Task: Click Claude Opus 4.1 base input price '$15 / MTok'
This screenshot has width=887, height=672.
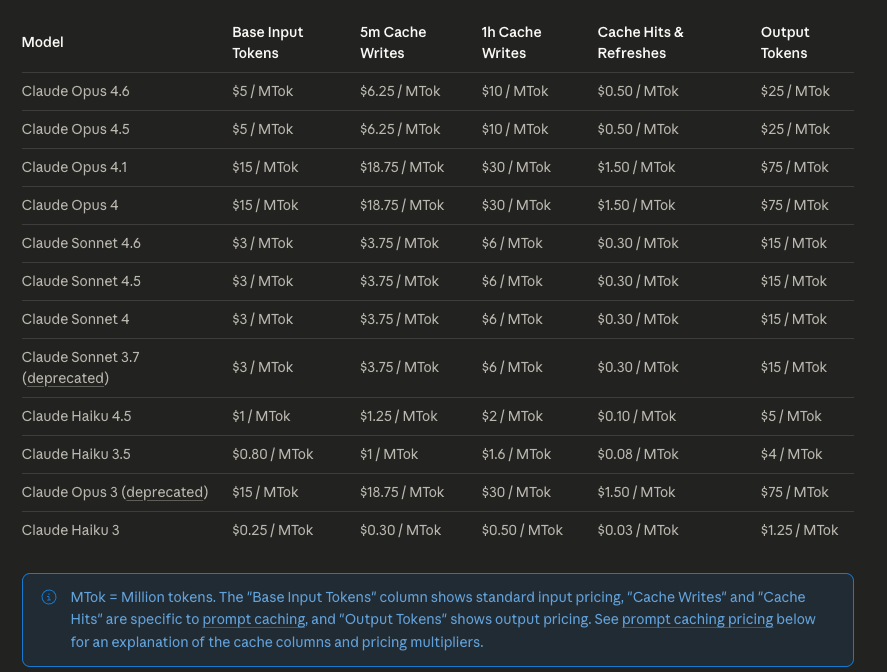Action: click(265, 167)
